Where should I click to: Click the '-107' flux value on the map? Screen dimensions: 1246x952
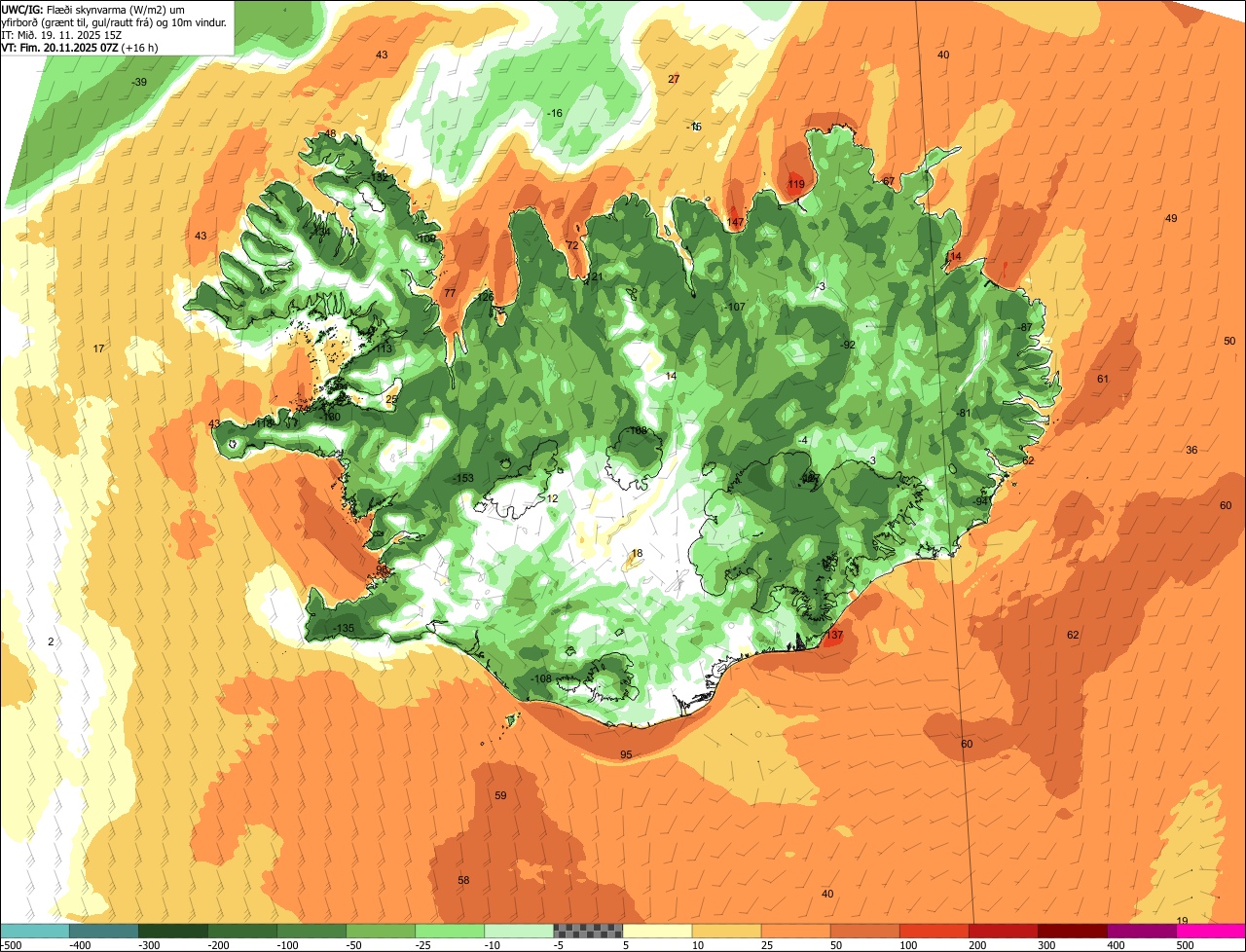coord(735,307)
